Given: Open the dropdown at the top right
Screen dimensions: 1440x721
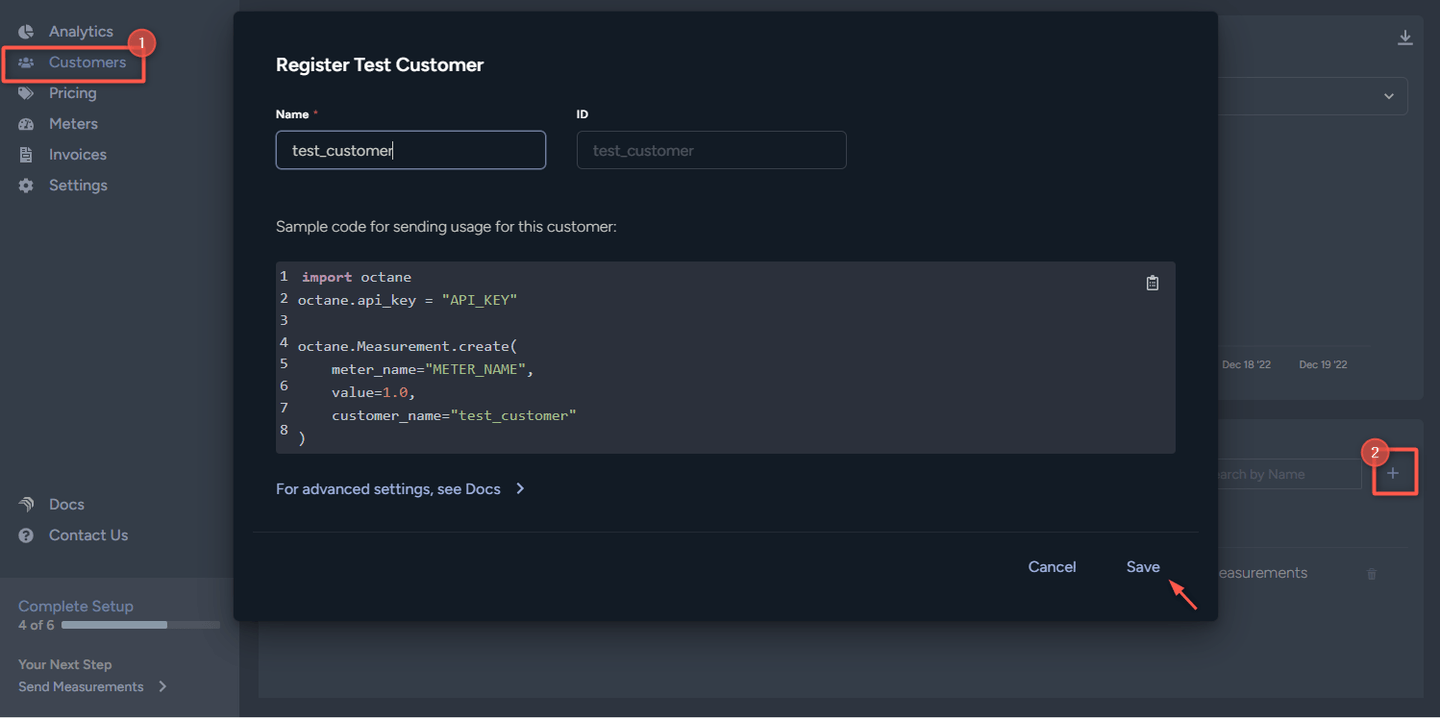Looking at the screenshot, I should [1389, 95].
